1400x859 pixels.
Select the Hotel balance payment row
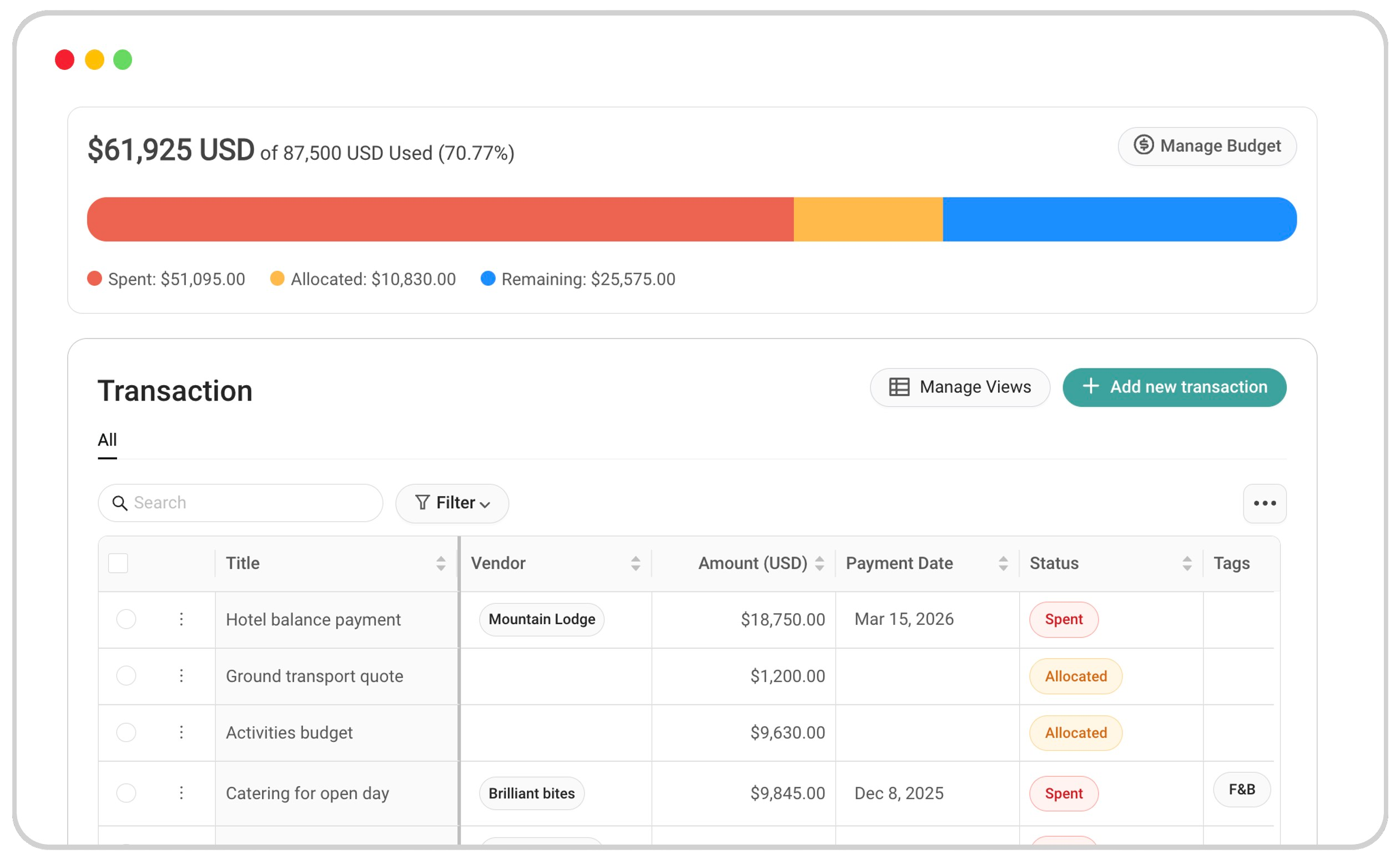(x=126, y=619)
